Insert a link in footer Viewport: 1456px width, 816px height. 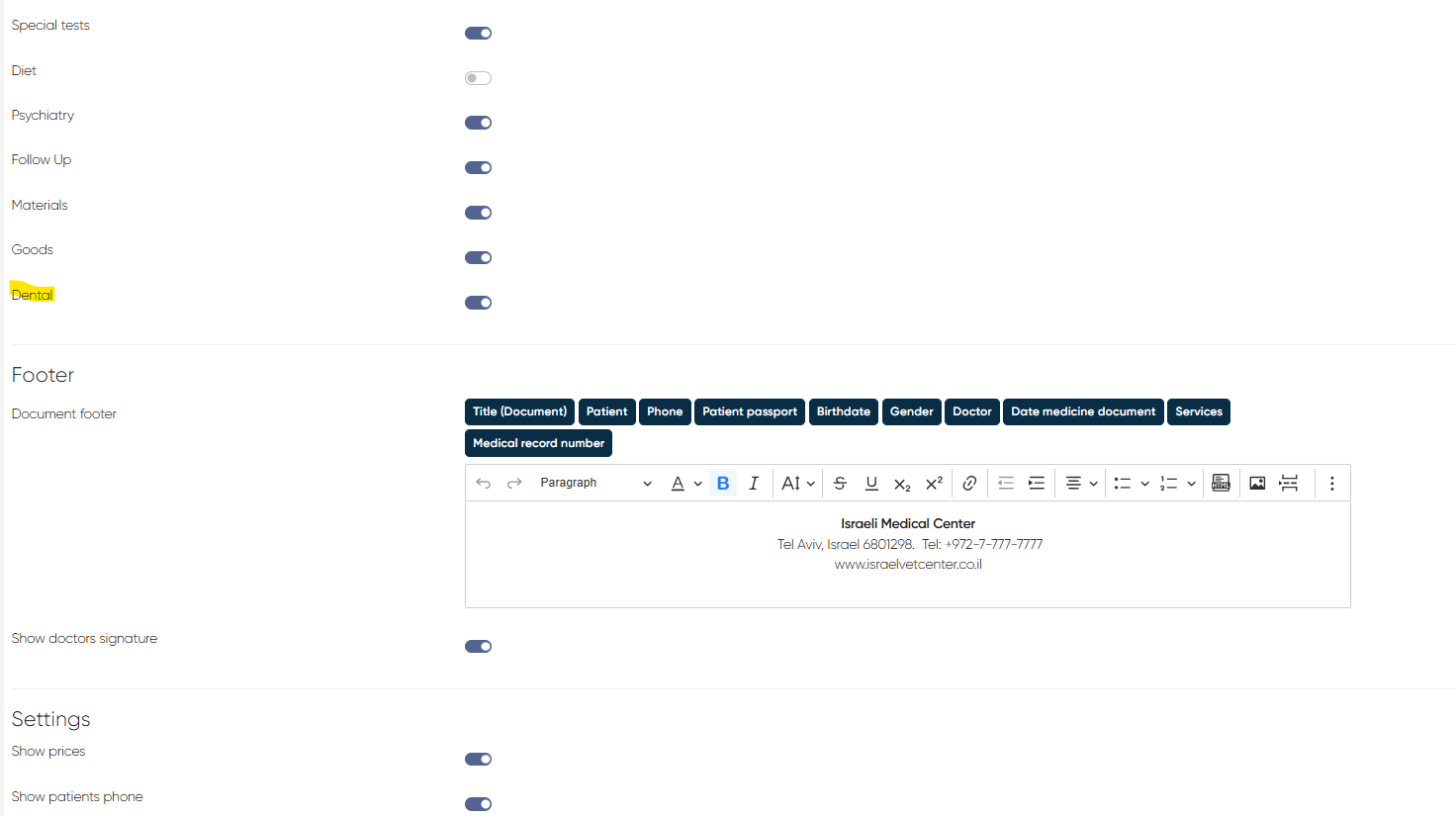(x=969, y=483)
